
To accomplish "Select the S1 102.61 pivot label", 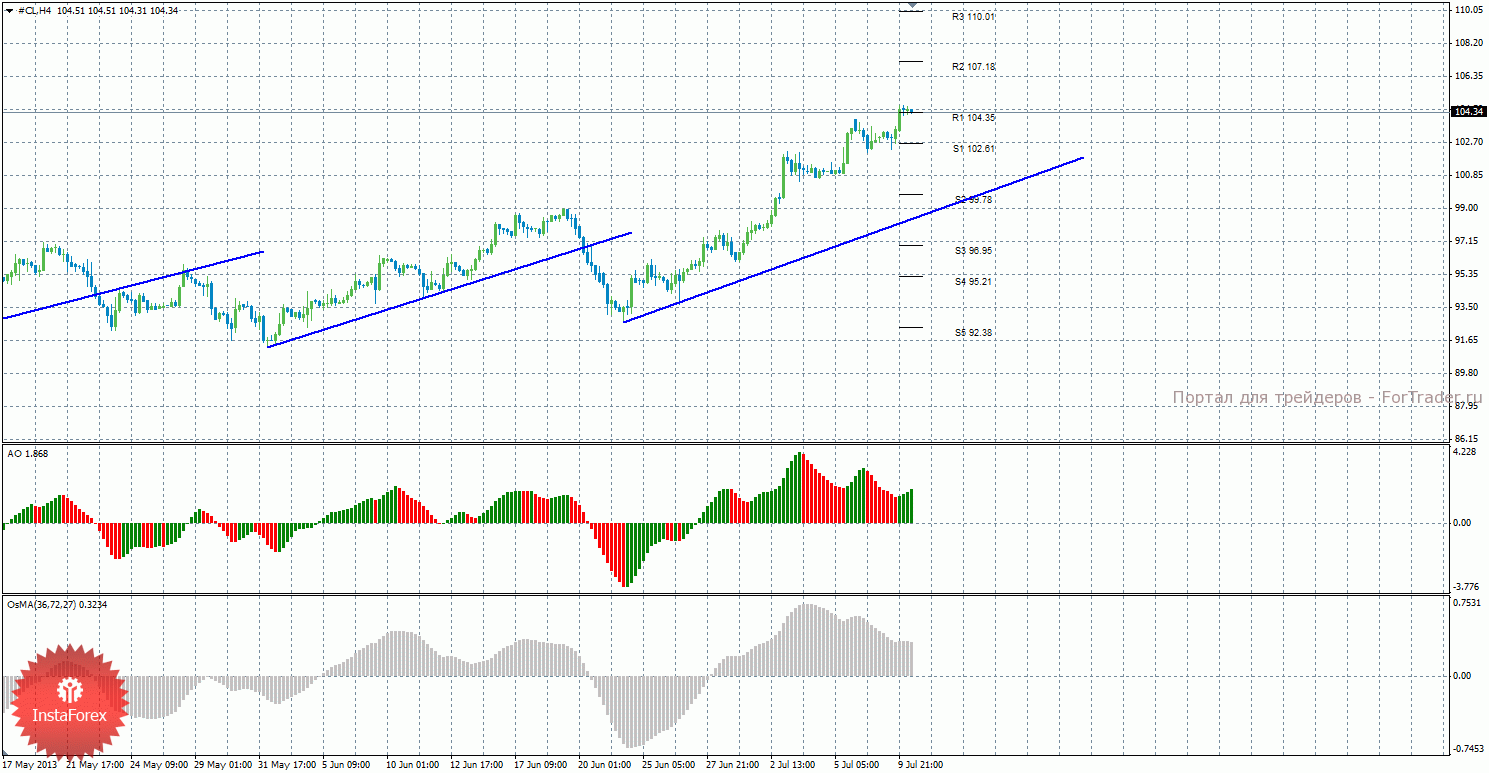I will [973, 149].
